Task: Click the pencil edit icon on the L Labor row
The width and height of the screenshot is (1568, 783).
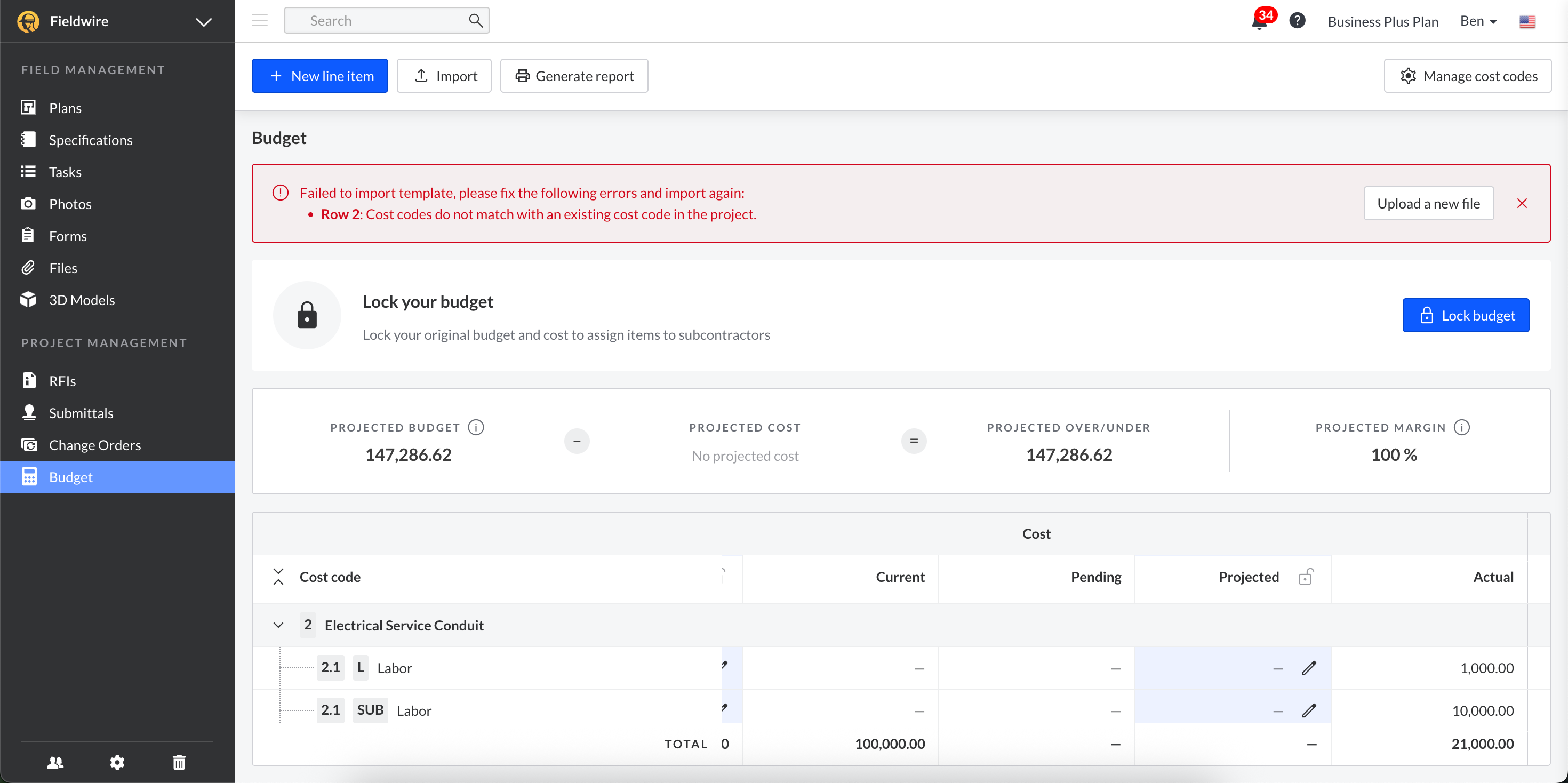Action: pyautogui.click(x=1309, y=668)
